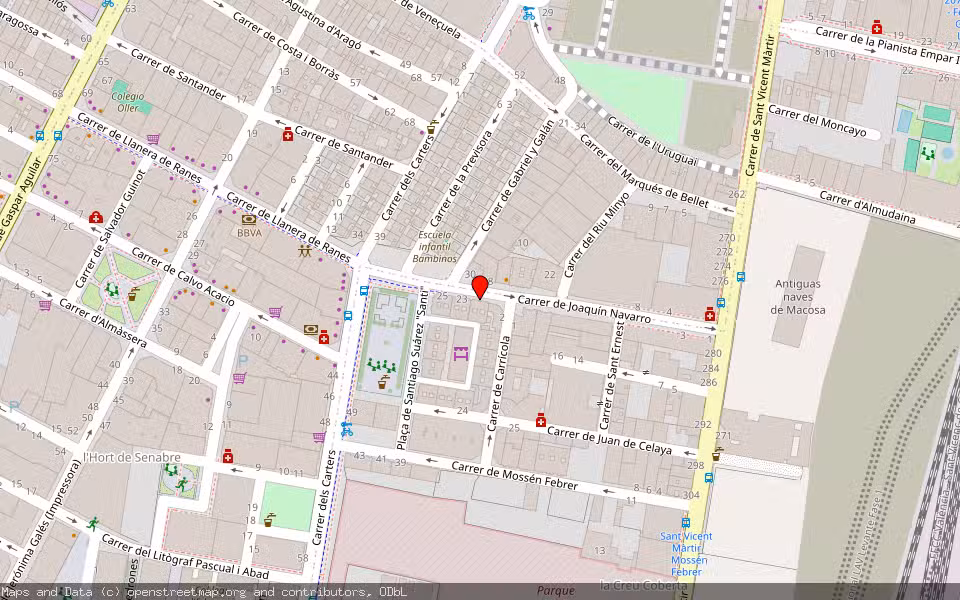The width and height of the screenshot is (960, 600).
Task: Click the pharmacy cross icon on Carrer de Santander
Action: click(x=288, y=135)
